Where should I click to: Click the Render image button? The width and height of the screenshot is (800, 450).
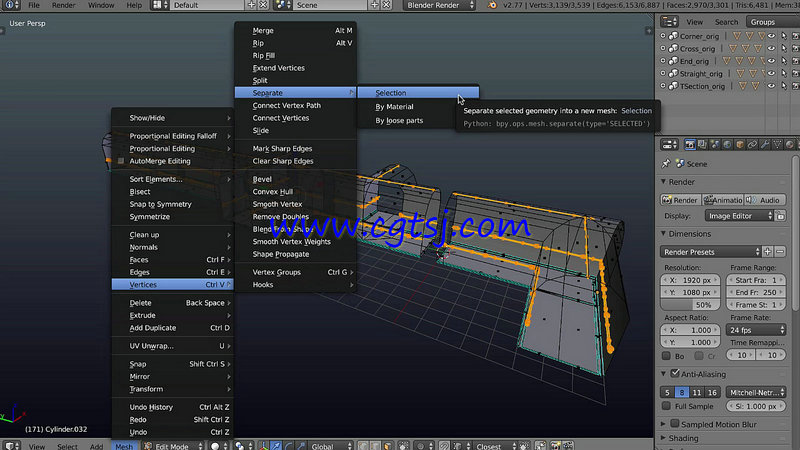[x=680, y=200]
